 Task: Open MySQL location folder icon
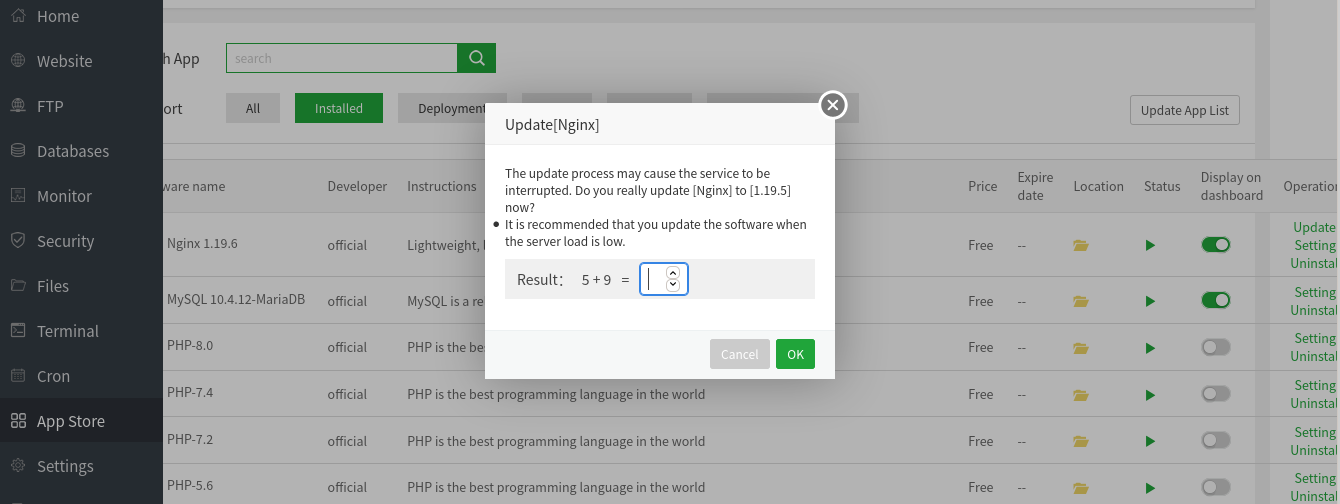[1081, 301]
